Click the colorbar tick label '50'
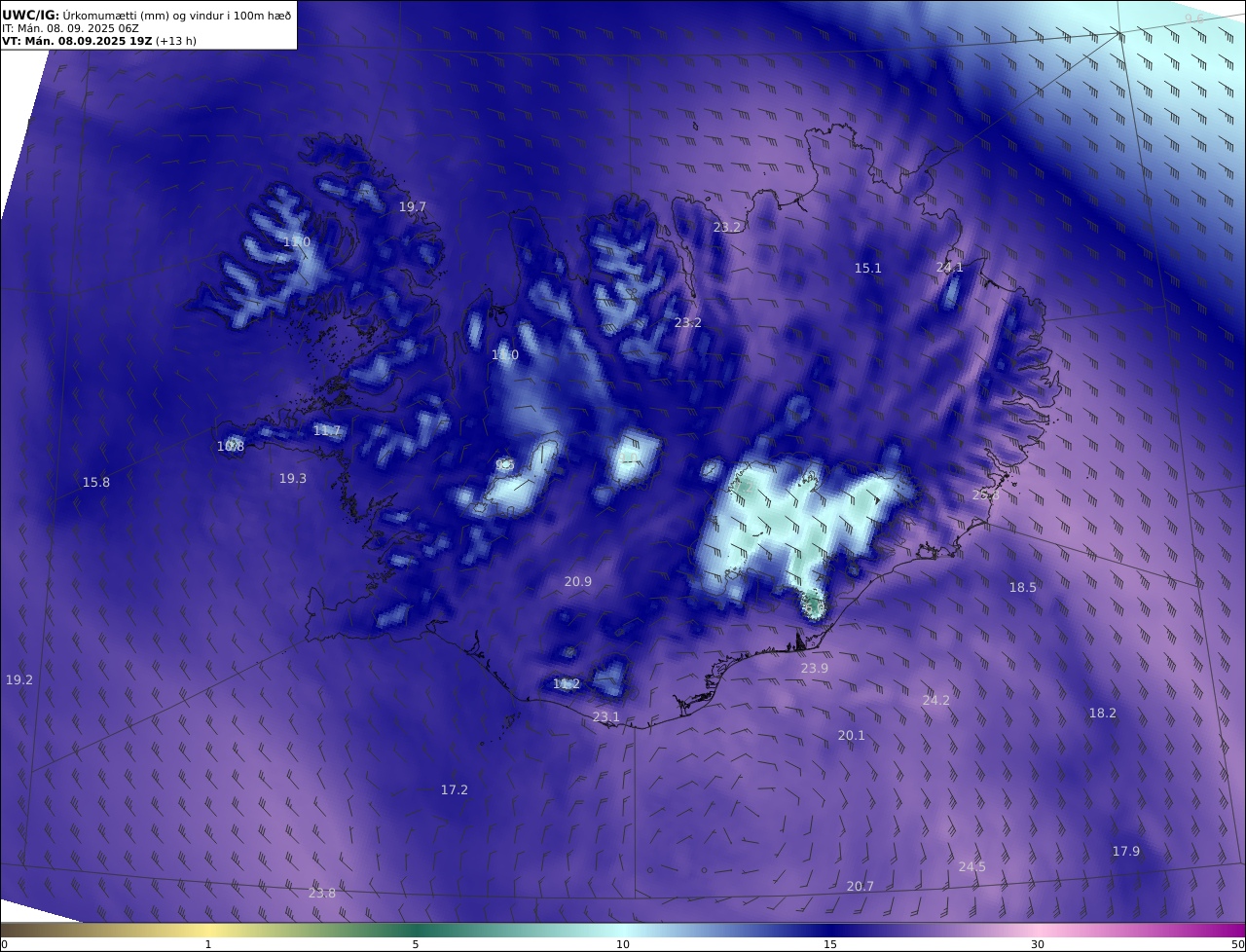This screenshot has height=952, width=1246. coord(1237,944)
